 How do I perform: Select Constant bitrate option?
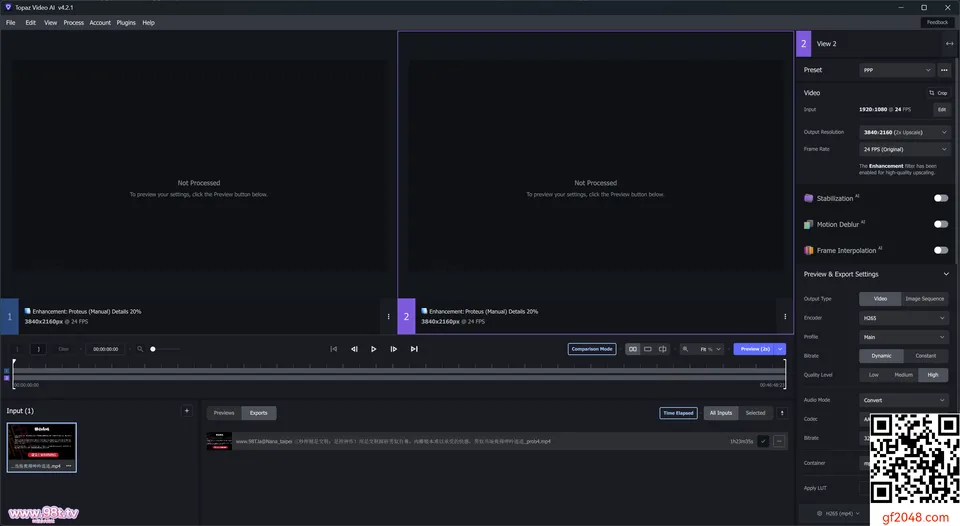click(x=926, y=356)
